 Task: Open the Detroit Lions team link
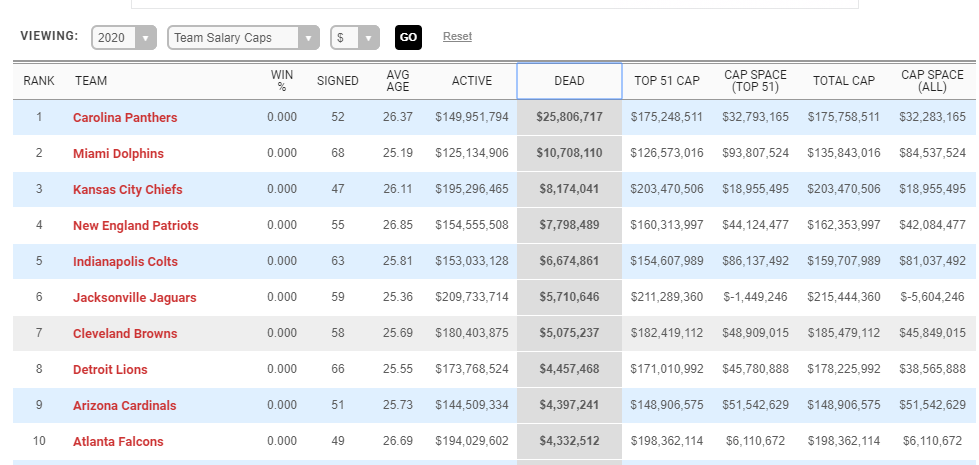click(x=110, y=370)
